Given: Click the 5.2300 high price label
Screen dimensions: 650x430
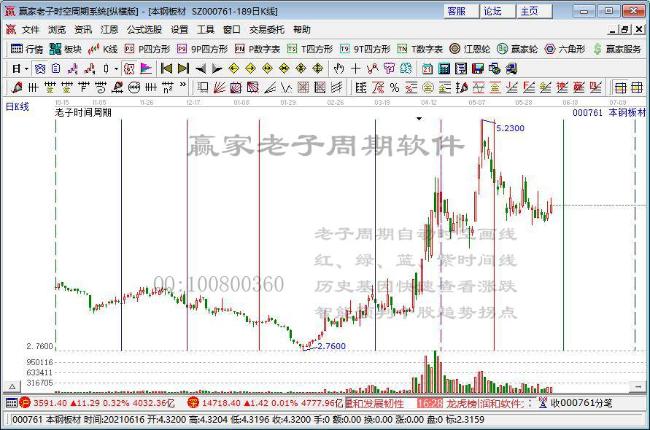Looking at the screenshot, I should 510,128.
